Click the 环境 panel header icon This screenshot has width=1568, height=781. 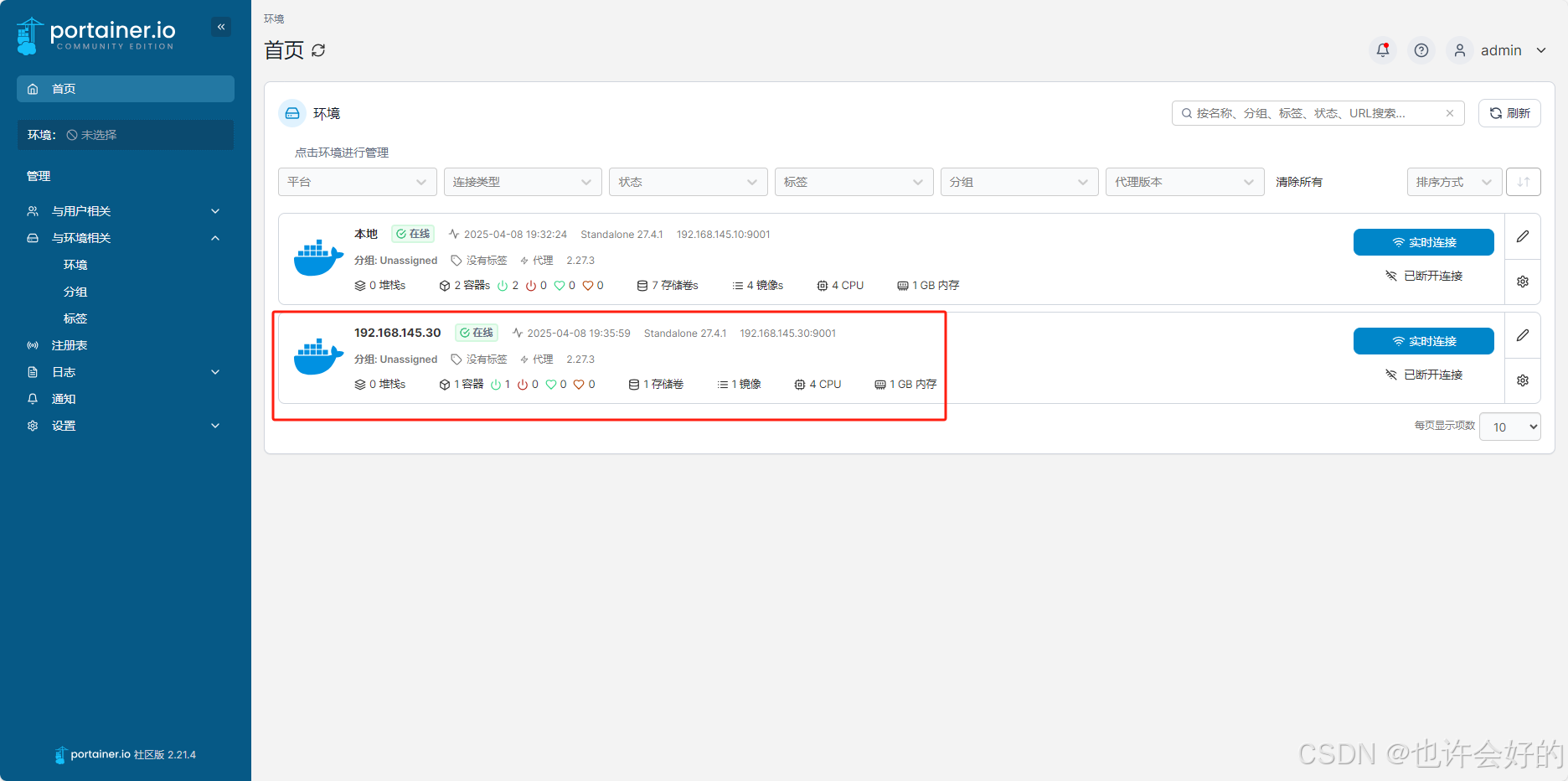(292, 113)
